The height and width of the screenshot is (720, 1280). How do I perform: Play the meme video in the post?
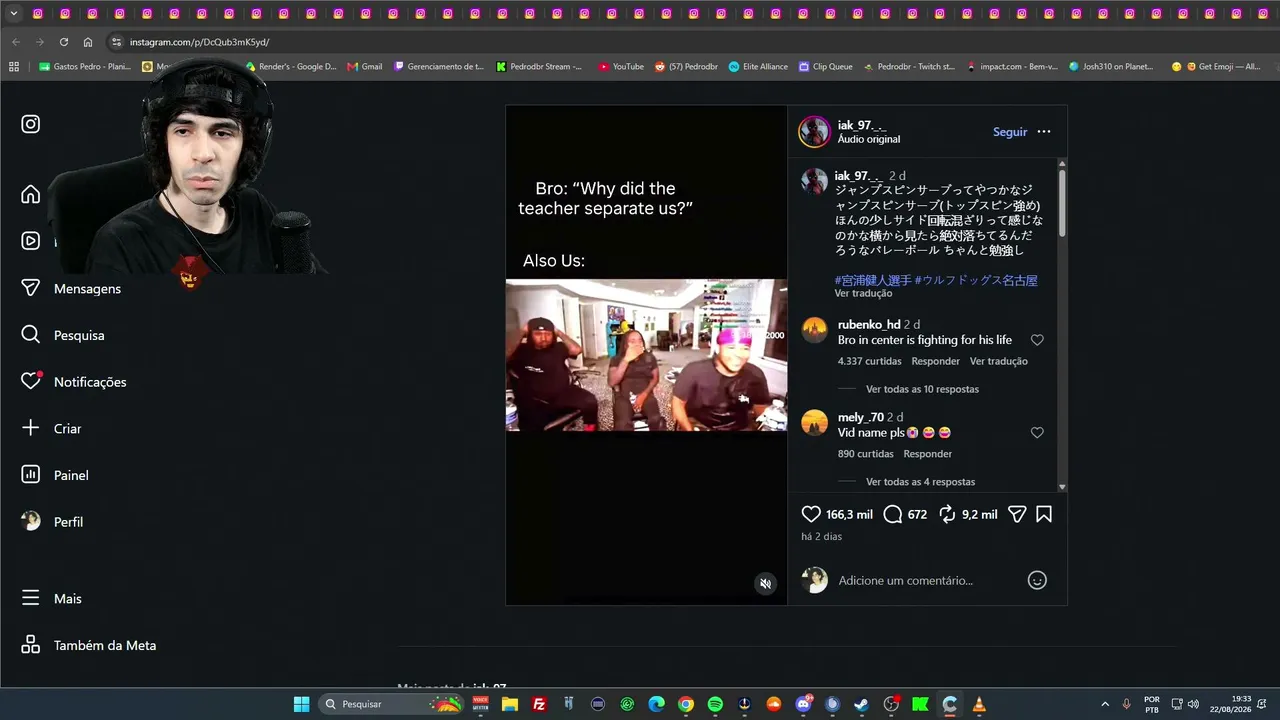646,355
